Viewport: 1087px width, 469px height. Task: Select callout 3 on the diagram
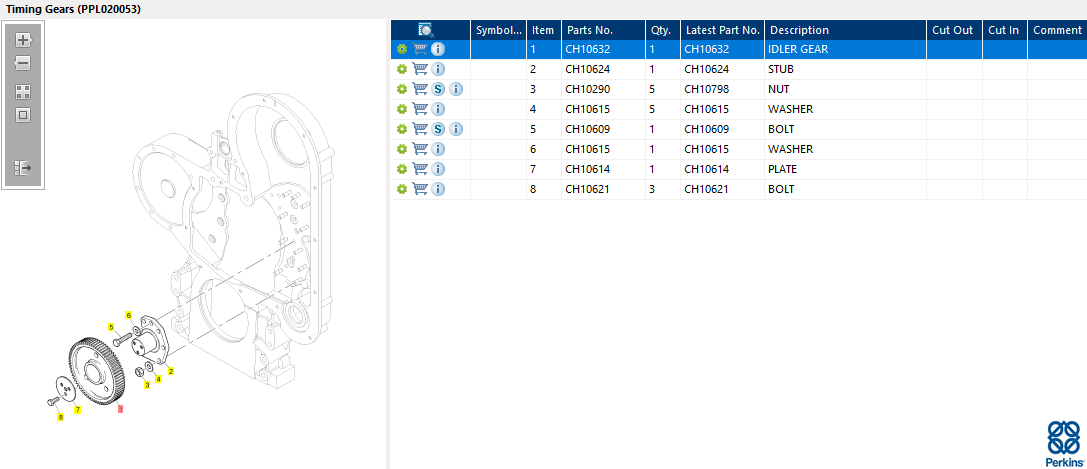[147, 384]
